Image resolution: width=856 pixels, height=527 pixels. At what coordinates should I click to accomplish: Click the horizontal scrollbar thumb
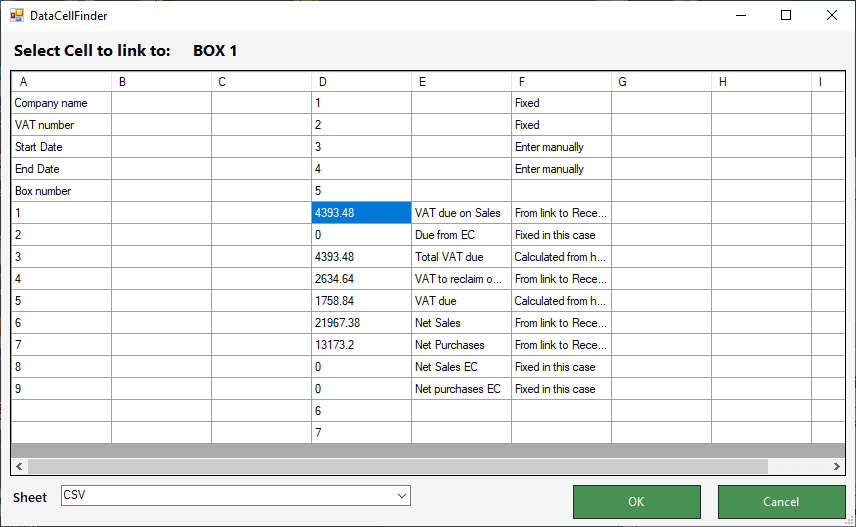pyautogui.click(x=398, y=466)
